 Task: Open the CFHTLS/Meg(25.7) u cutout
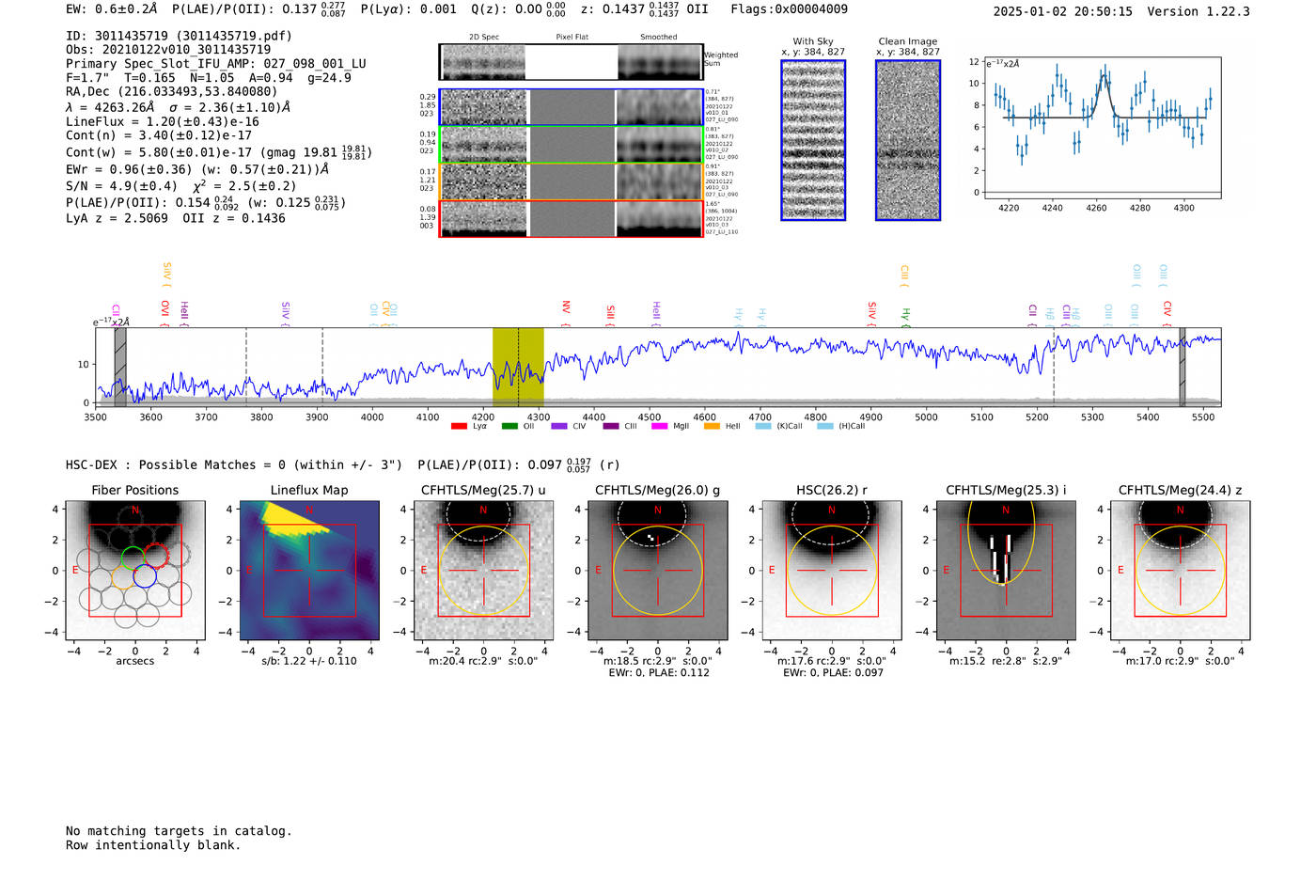484,570
